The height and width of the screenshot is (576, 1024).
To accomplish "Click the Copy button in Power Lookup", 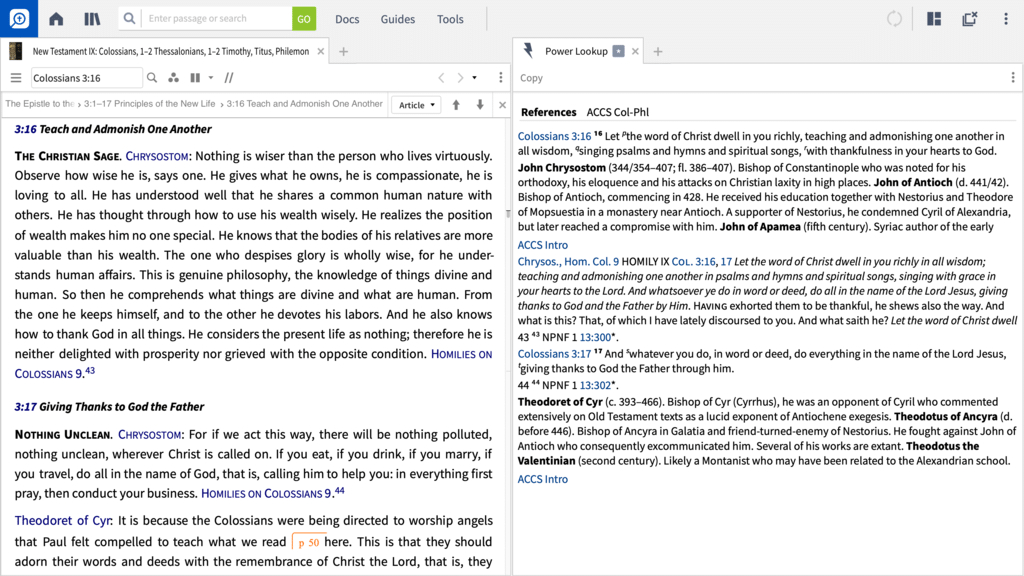I will 531,78.
